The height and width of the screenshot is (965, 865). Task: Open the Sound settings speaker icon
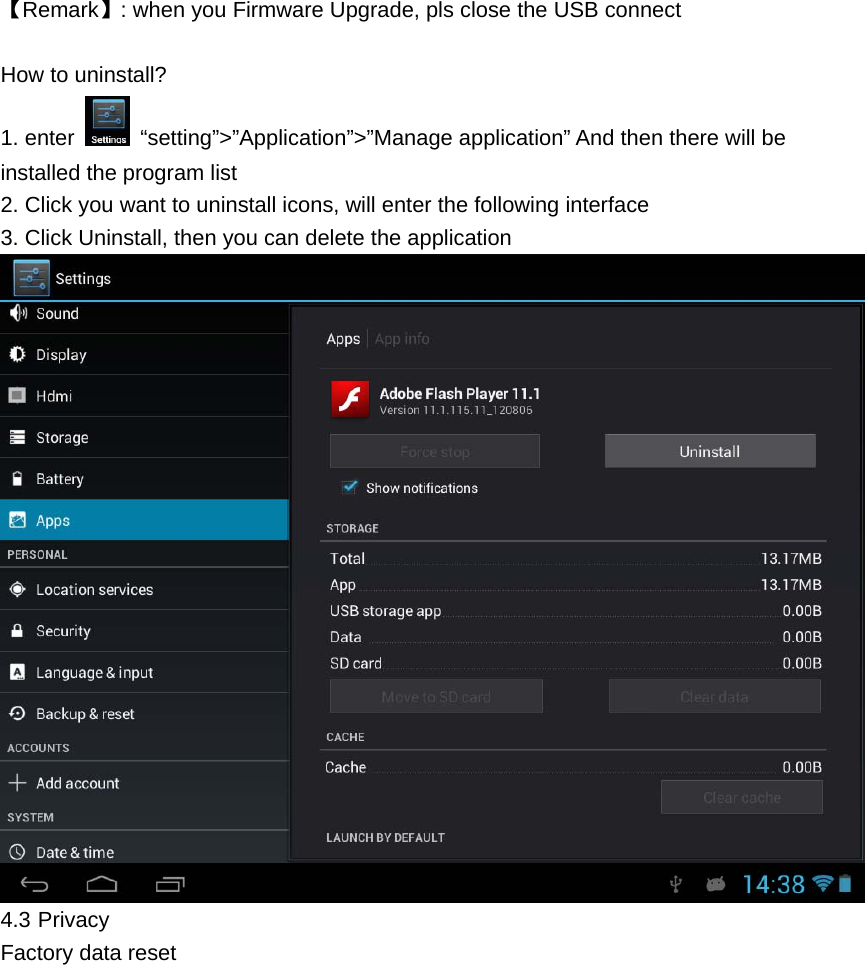click(17, 313)
